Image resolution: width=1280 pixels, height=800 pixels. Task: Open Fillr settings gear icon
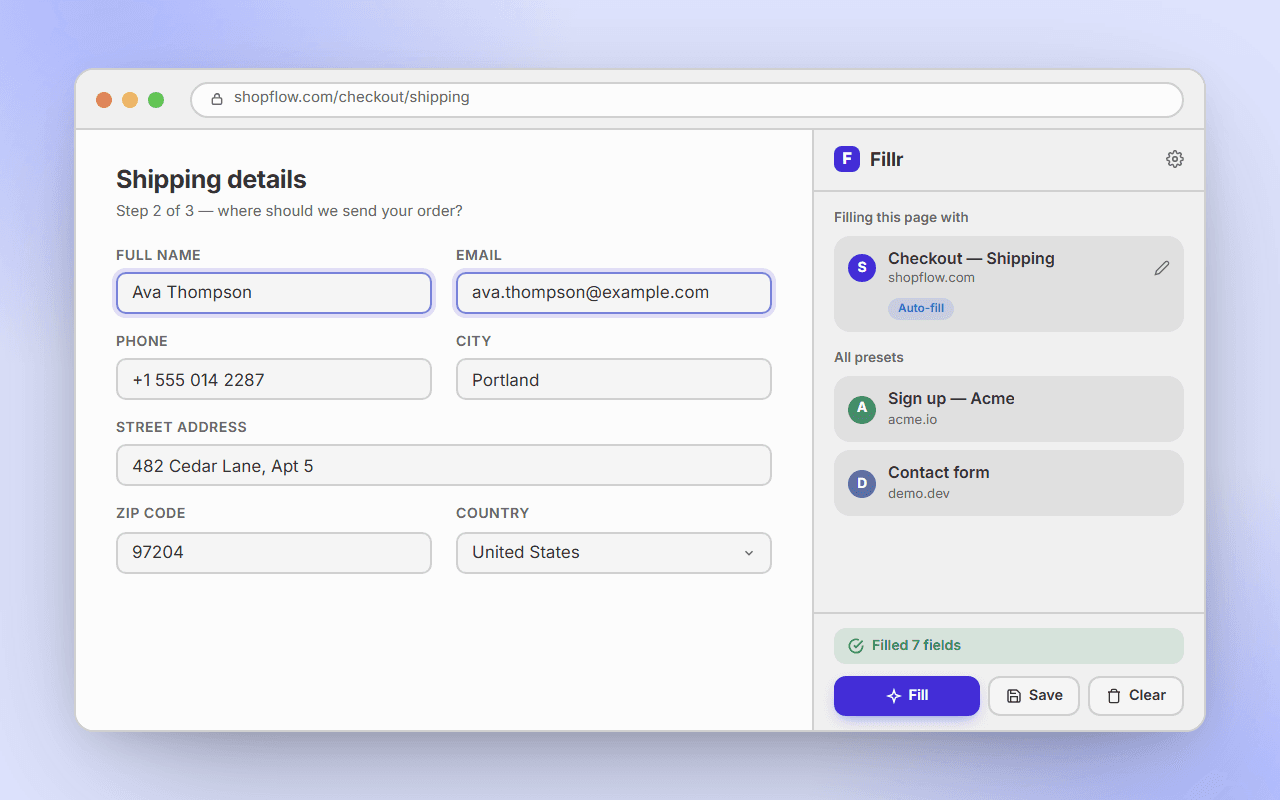(1175, 159)
